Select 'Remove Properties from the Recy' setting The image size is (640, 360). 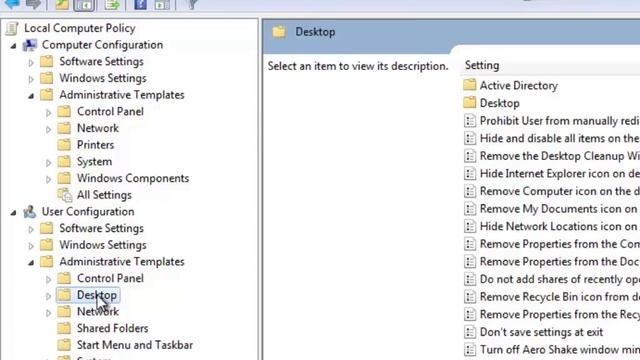pos(560,314)
